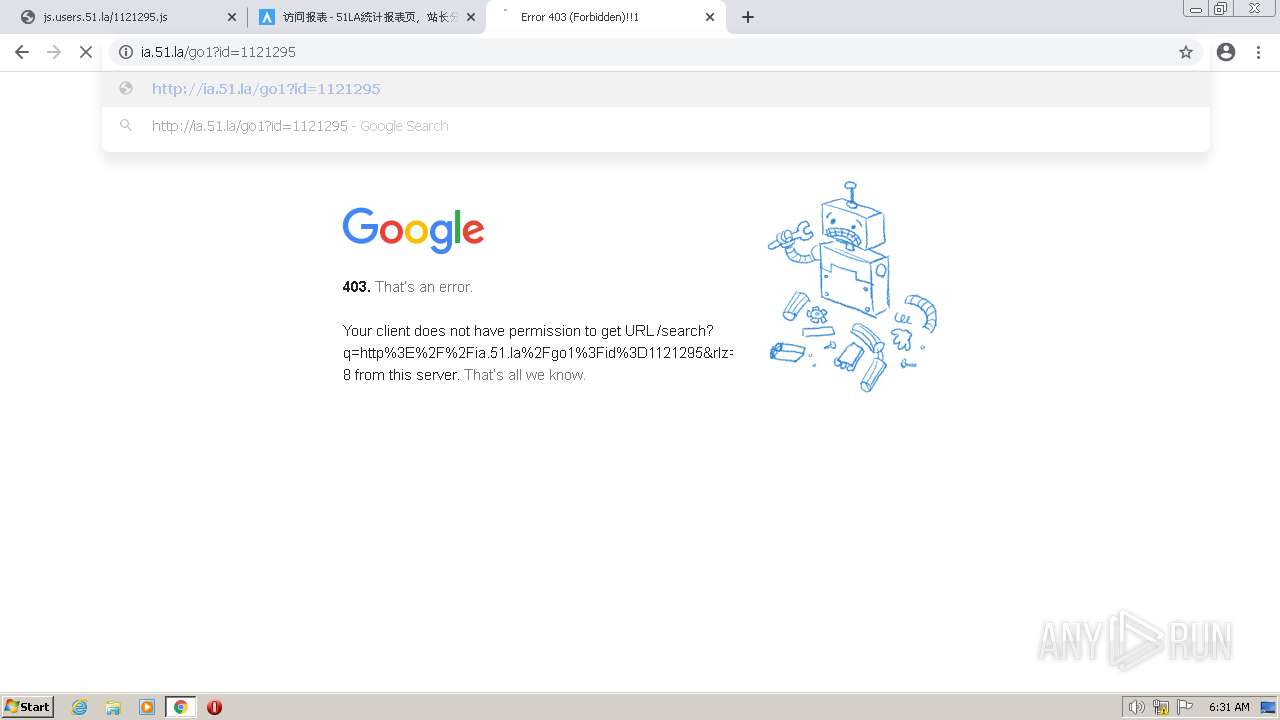
Task: Click the address bar URL field
Action: [655, 52]
